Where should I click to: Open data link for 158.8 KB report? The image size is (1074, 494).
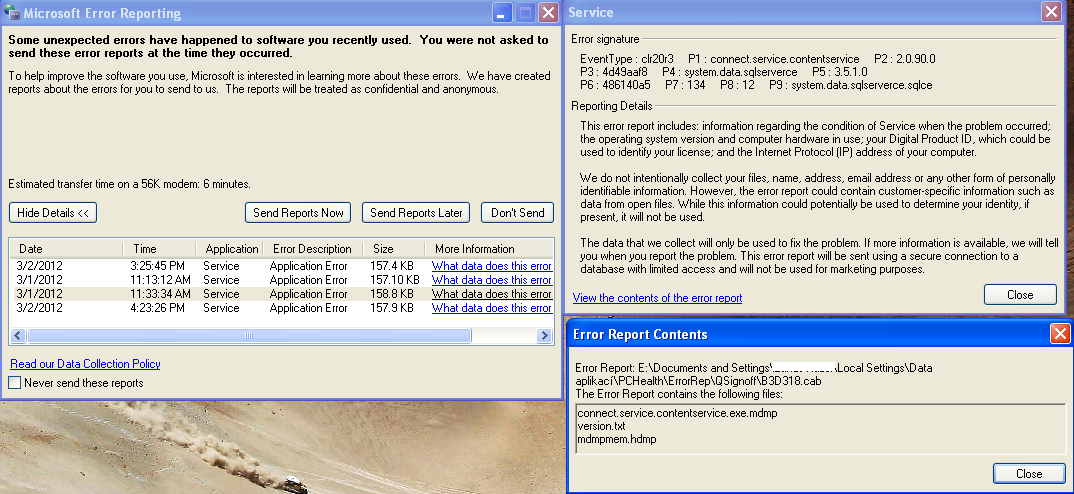(x=491, y=294)
